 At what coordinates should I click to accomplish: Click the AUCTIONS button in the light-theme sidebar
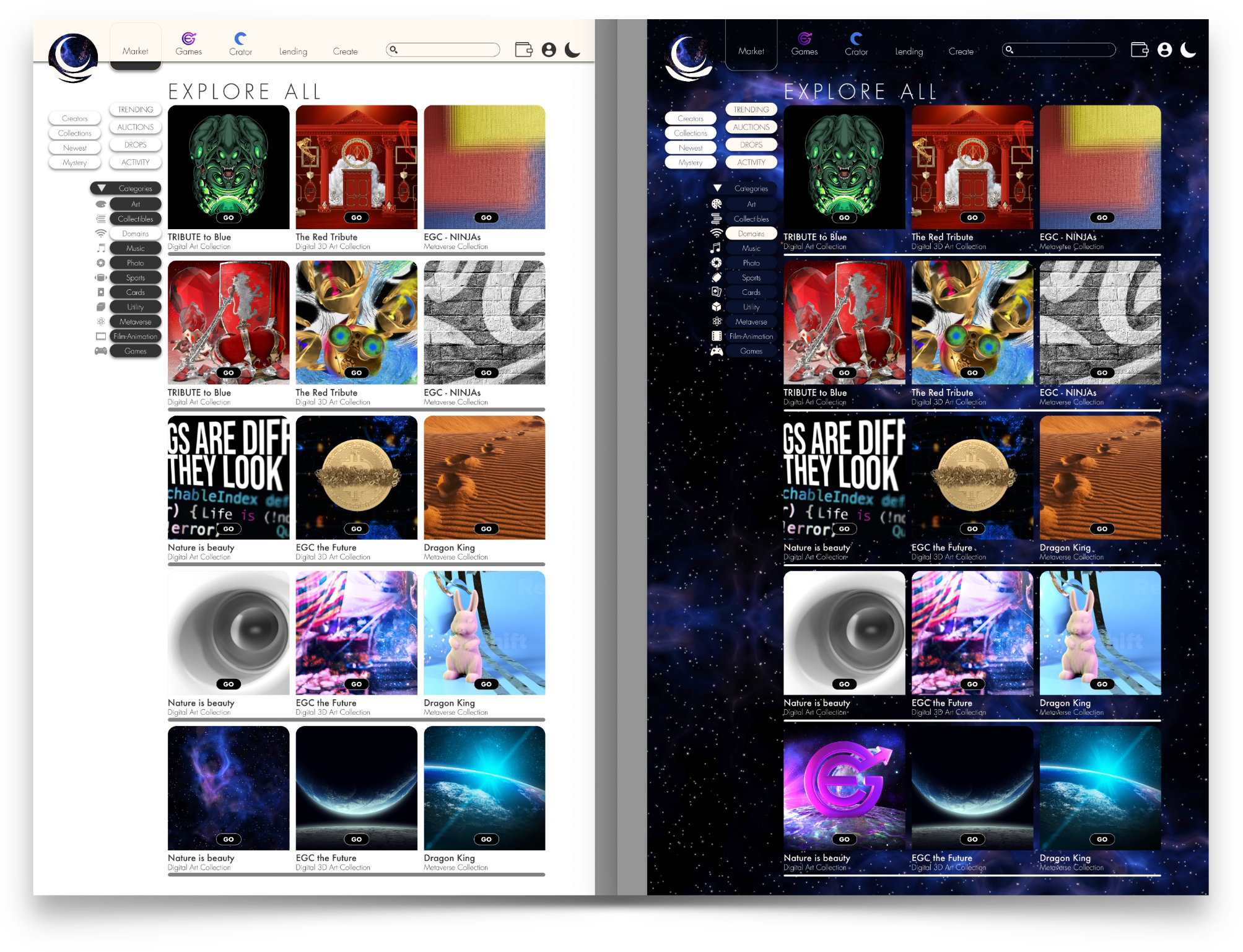click(135, 127)
